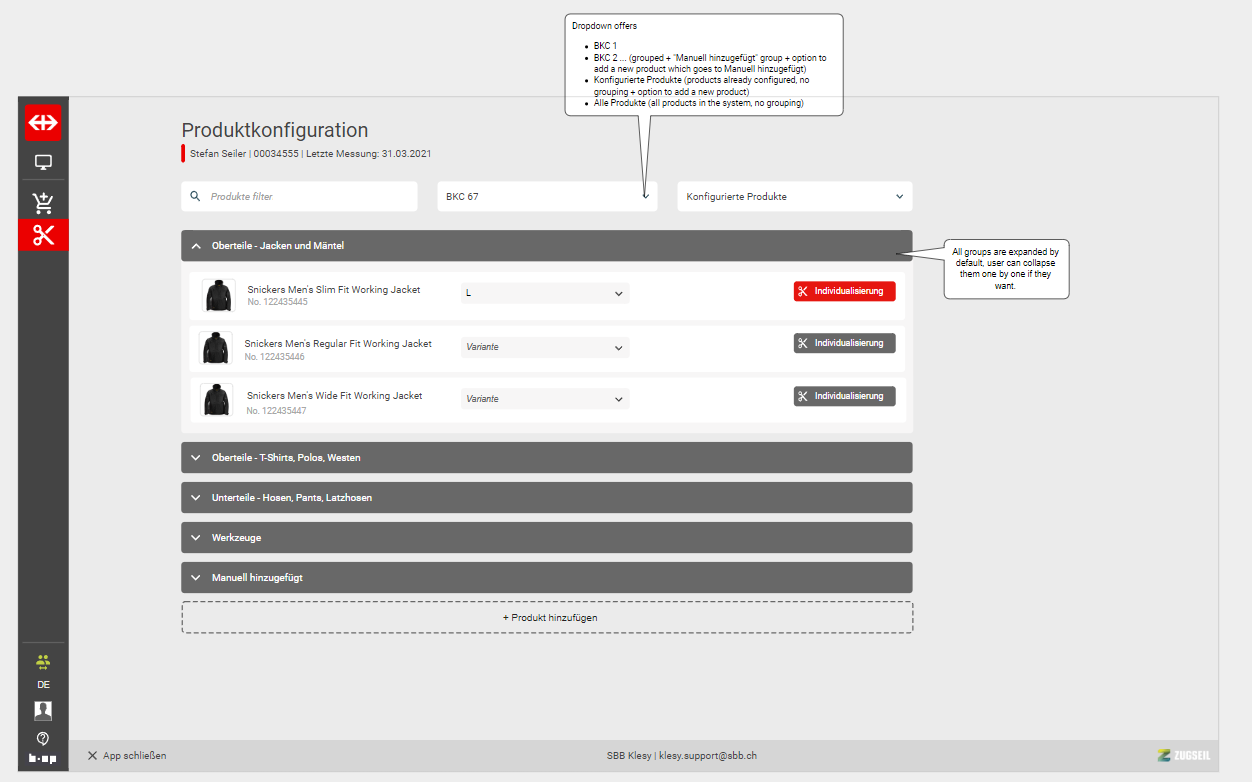Screen dimensions: 1252x782
Task: Click the yellow team icon above DE
Action: coord(43,661)
